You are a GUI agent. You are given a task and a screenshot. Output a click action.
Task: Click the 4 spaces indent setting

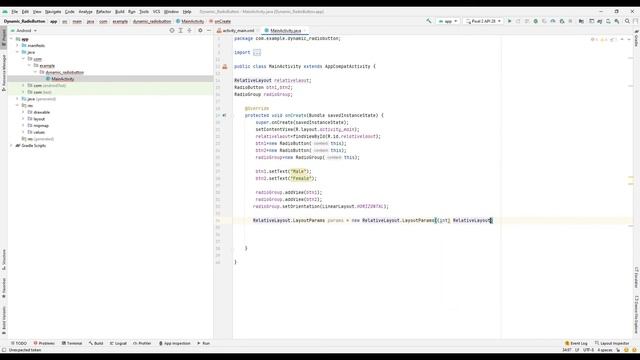[604, 350]
